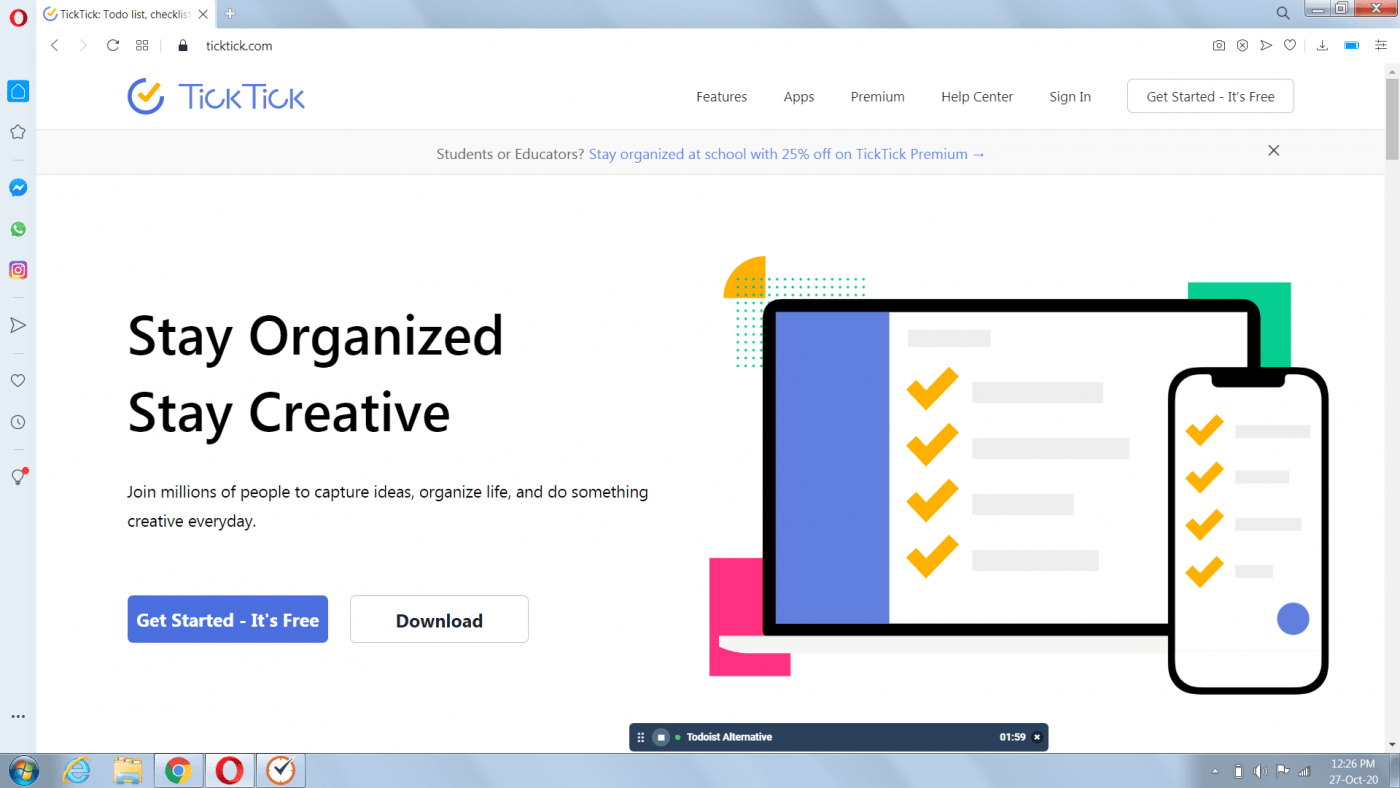The width and height of the screenshot is (1400, 788).
Task: Open Instagram in the sidebar
Action: pos(18,270)
